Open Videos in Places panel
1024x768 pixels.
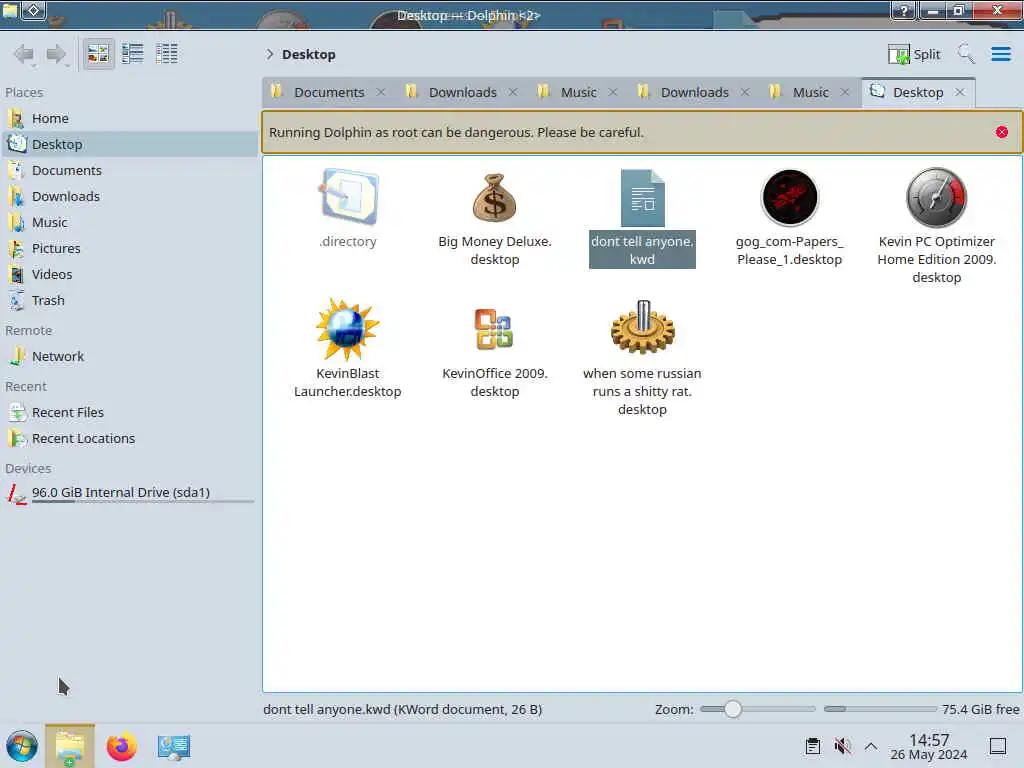pos(129,275)
